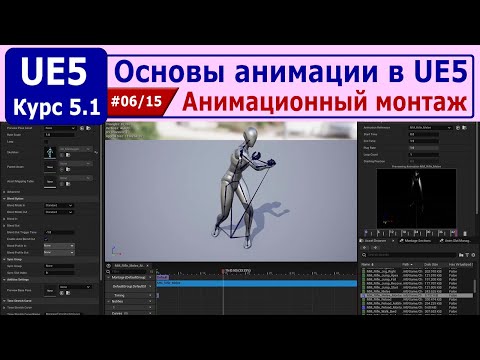
Task: Collapse the Additive Settings section
Action: click(x=5, y=280)
